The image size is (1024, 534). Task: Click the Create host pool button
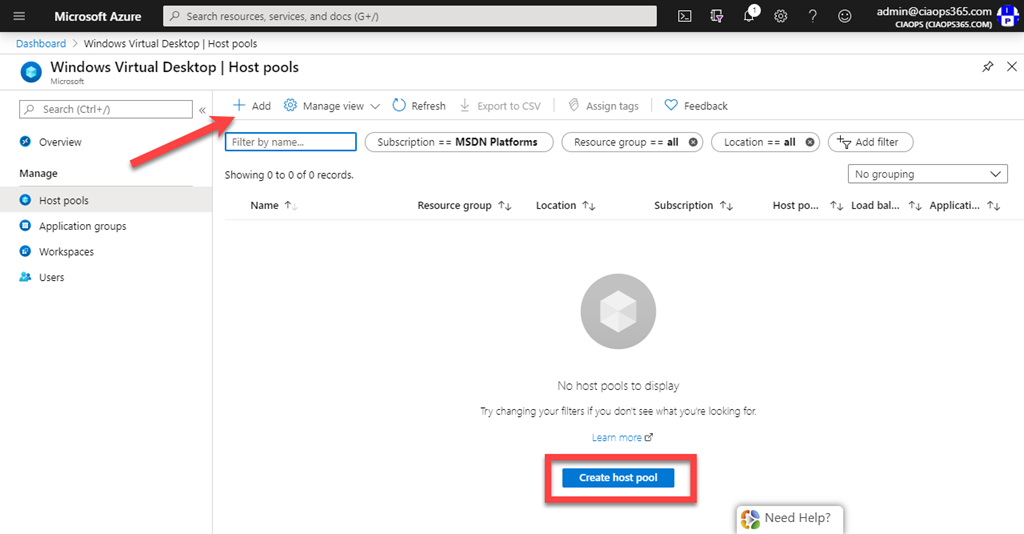[618, 478]
